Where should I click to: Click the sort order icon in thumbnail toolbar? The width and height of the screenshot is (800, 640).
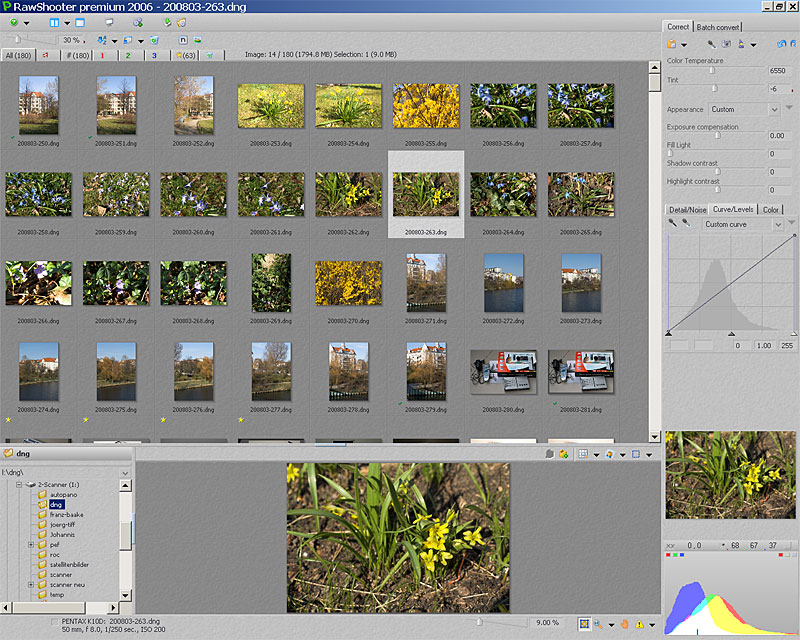tap(102, 40)
